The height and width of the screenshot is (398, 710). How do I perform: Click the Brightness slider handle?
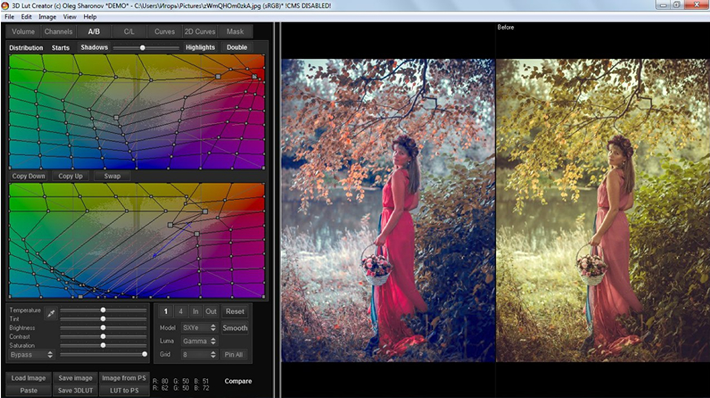[103, 327]
